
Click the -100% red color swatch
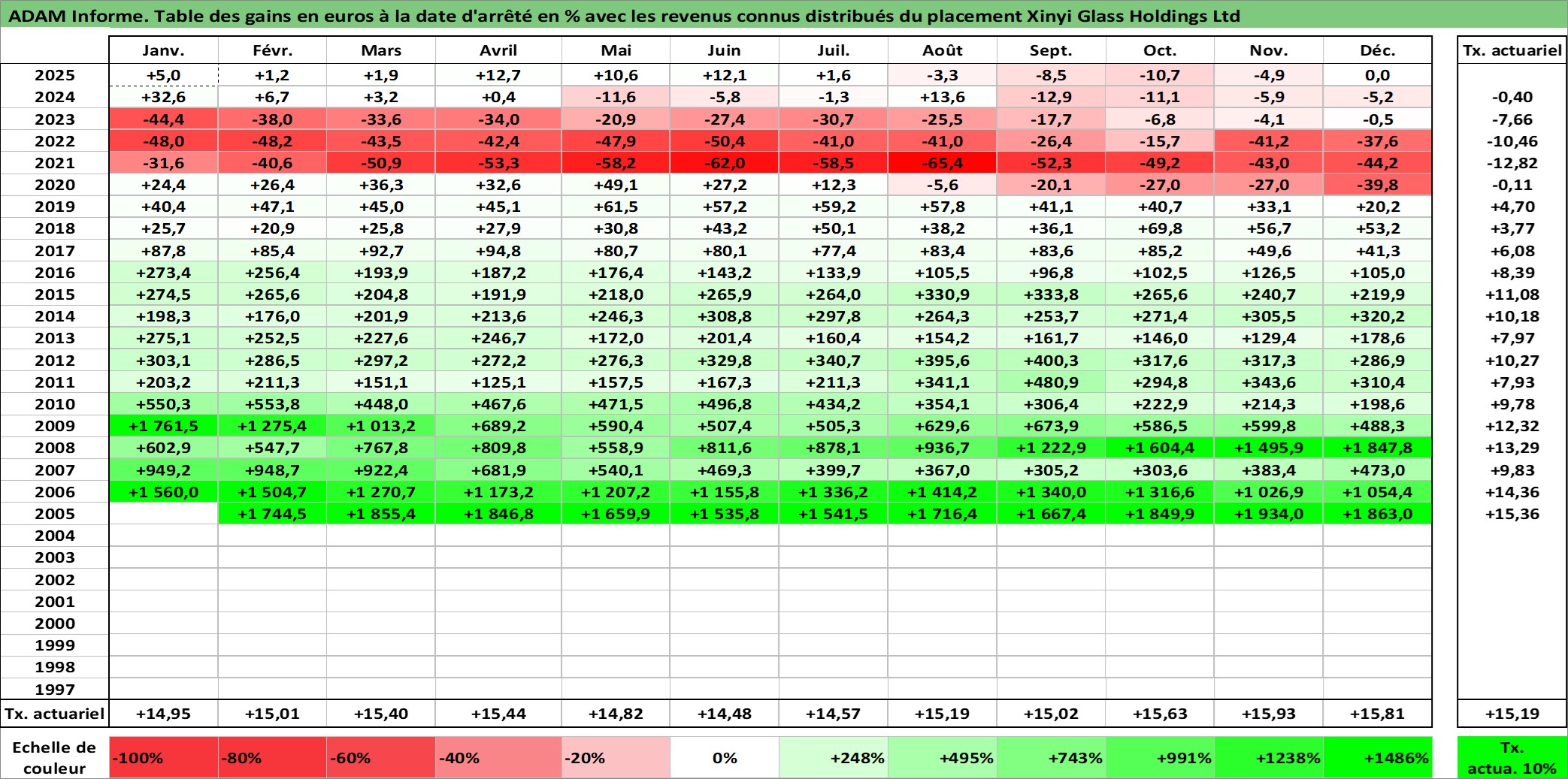(x=164, y=757)
